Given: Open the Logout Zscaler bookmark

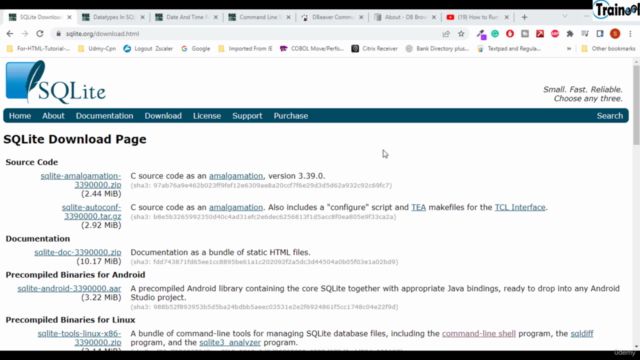Looking at the screenshot, I should point(148,49).
